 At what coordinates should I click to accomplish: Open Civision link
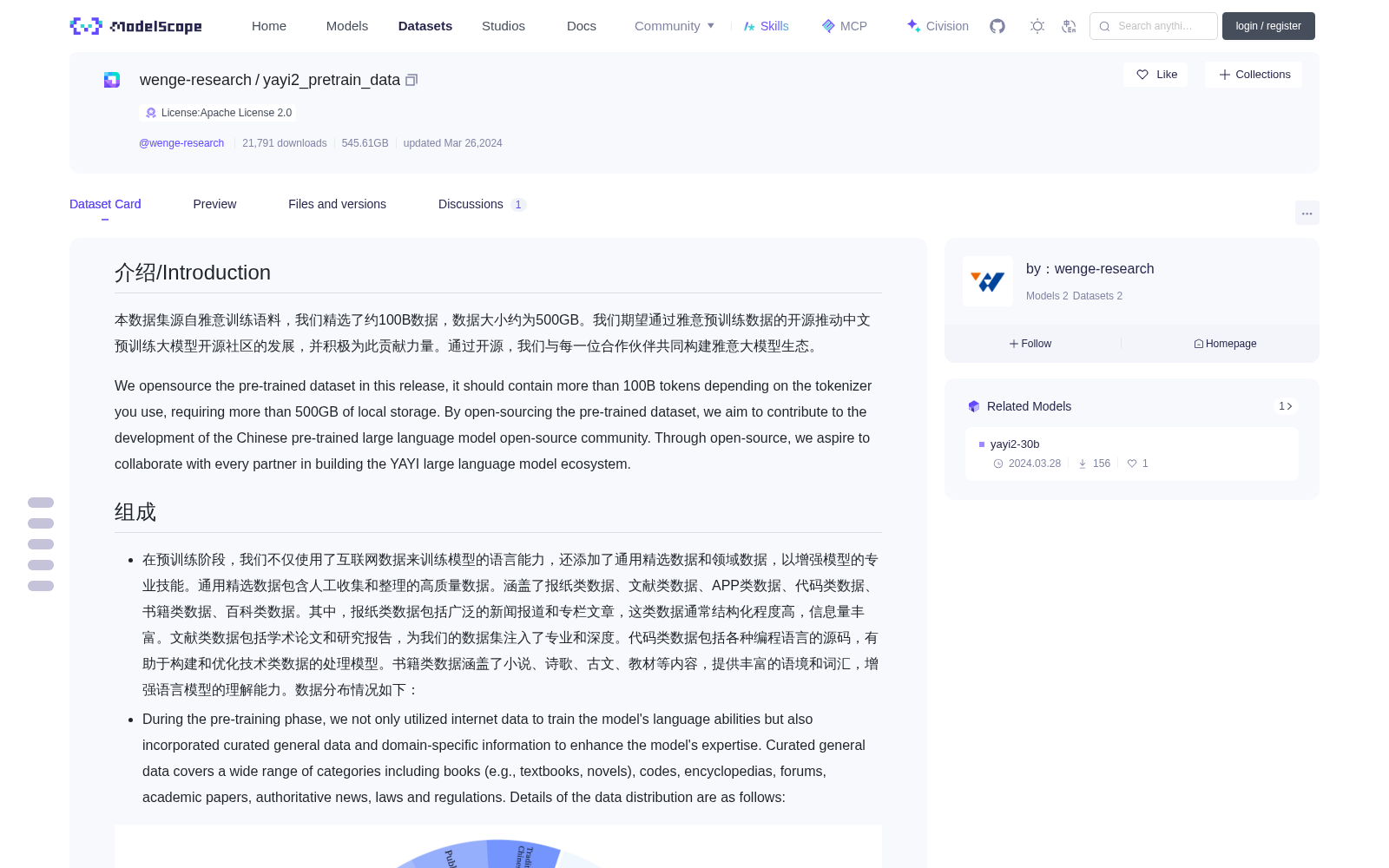point(938,26)
